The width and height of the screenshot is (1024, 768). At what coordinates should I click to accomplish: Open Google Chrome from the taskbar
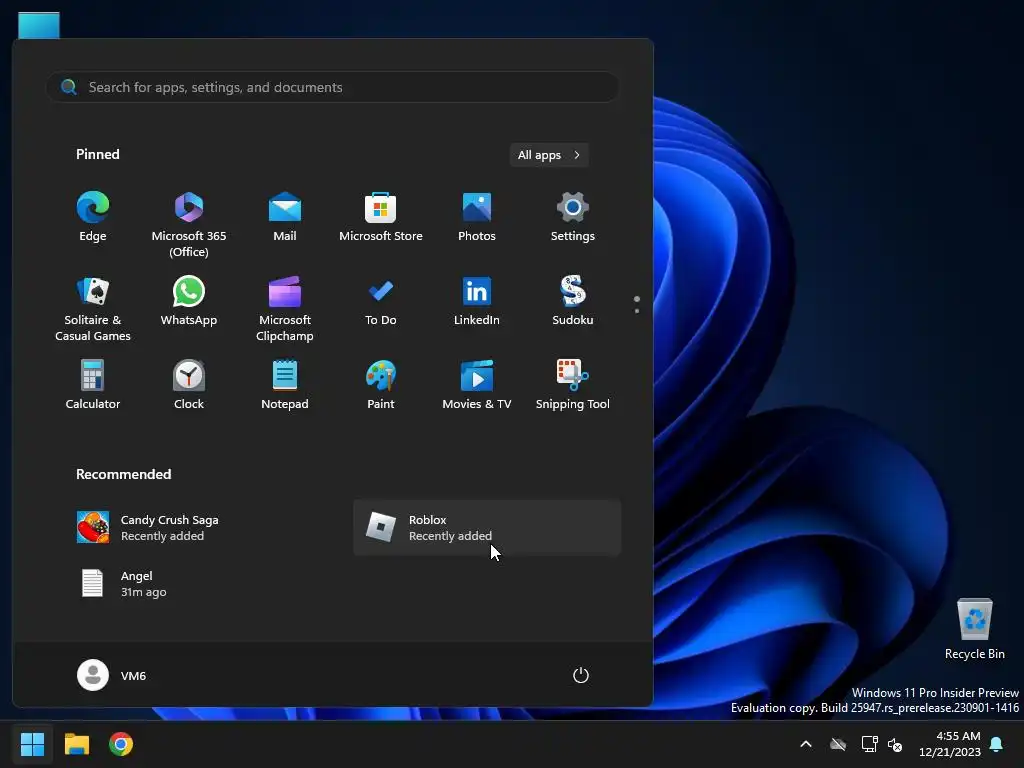(121, 744)
